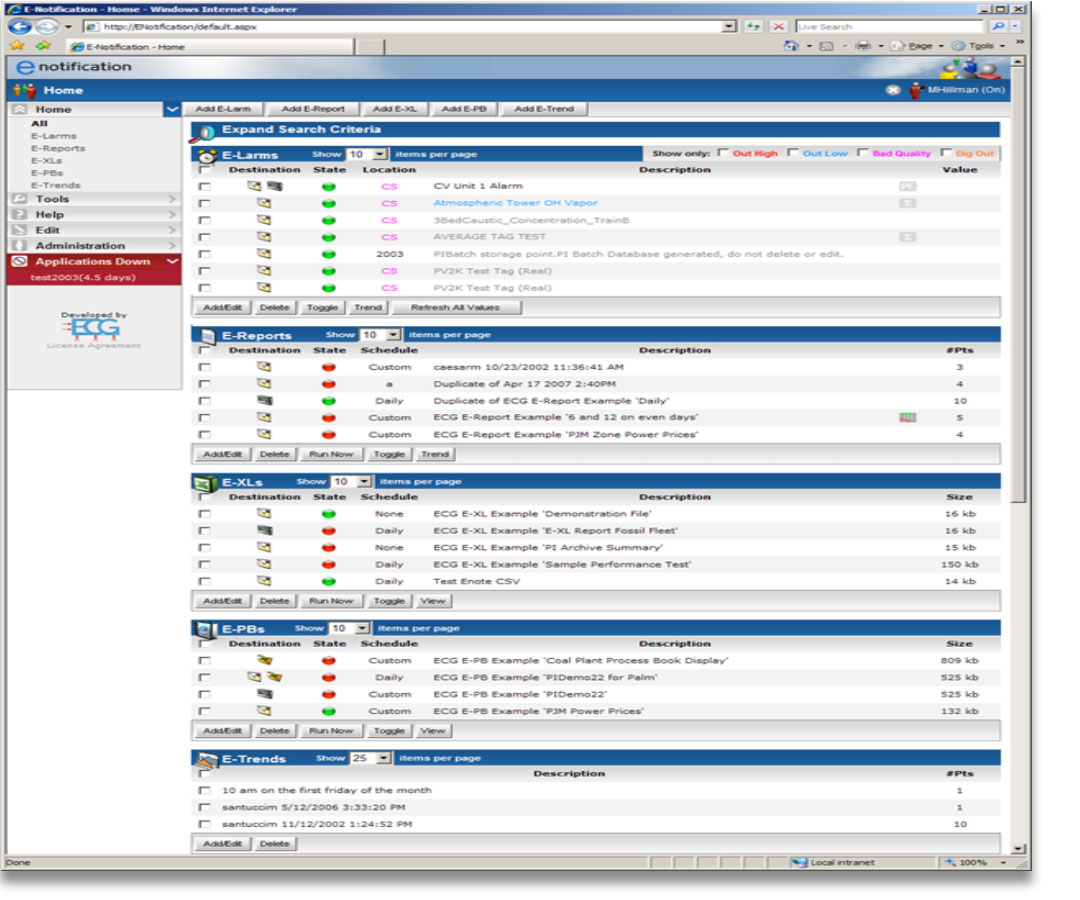Select E-Reports in the Home sidebar

(x=57, y=148)
